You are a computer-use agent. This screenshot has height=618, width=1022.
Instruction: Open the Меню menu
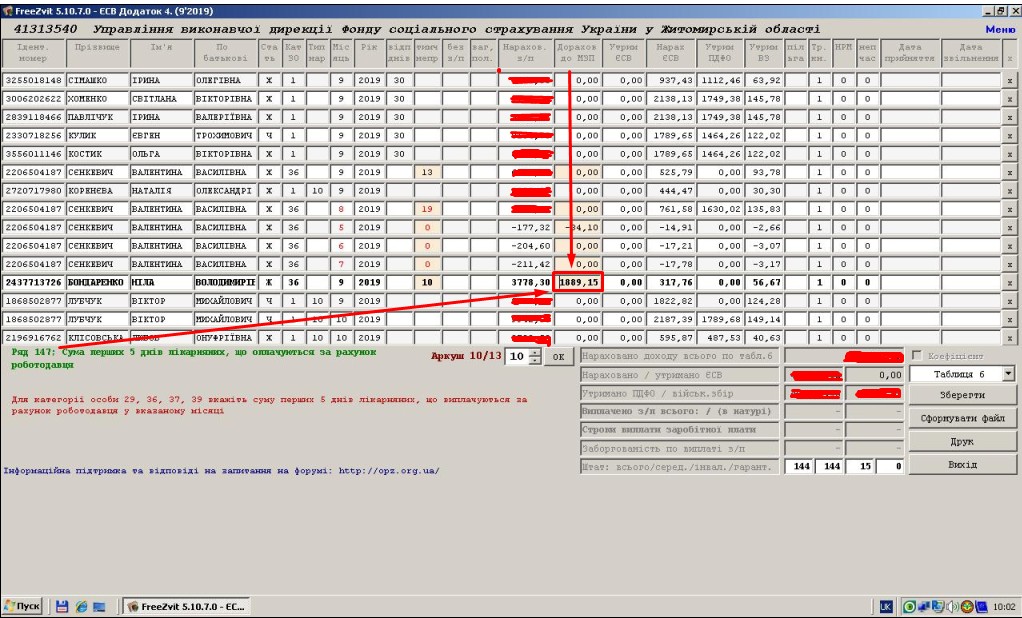point(999,29)
